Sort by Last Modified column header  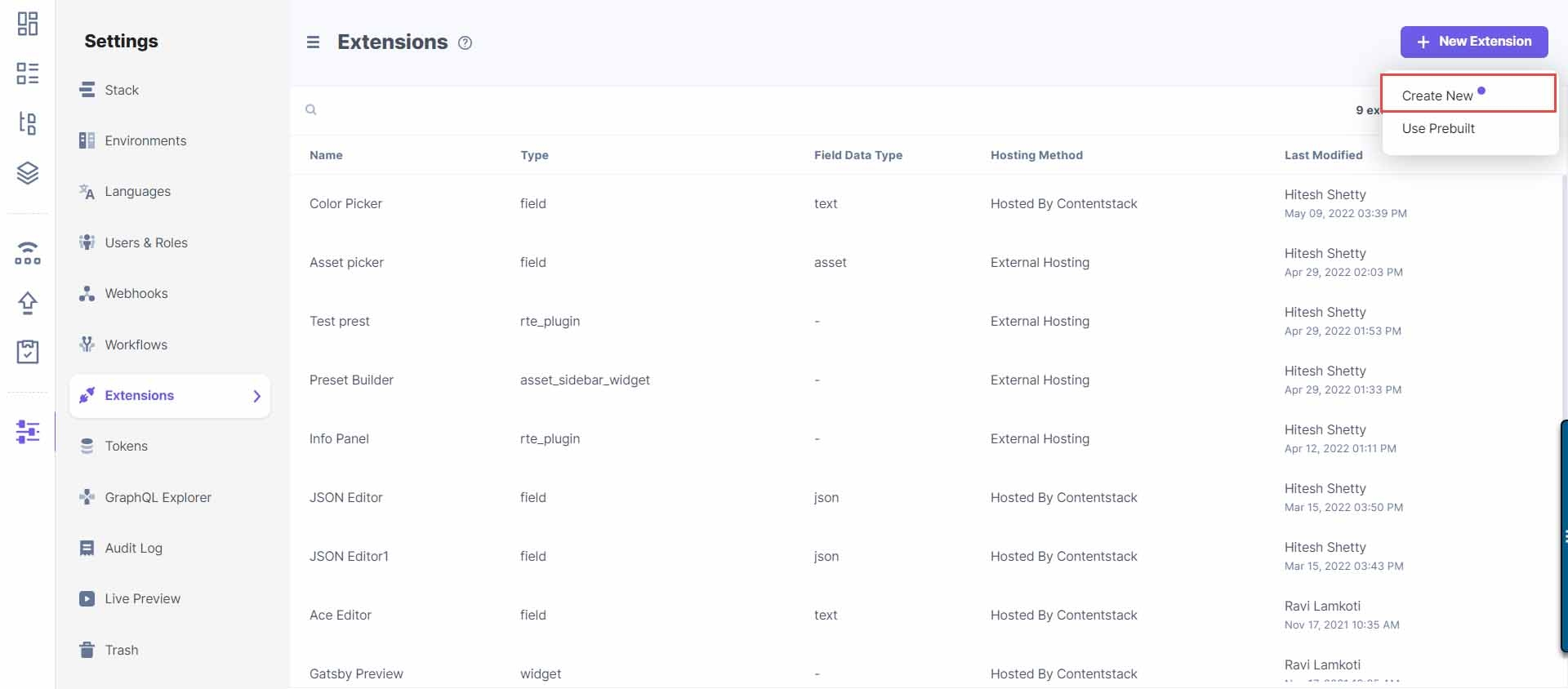pos(1323,155)
